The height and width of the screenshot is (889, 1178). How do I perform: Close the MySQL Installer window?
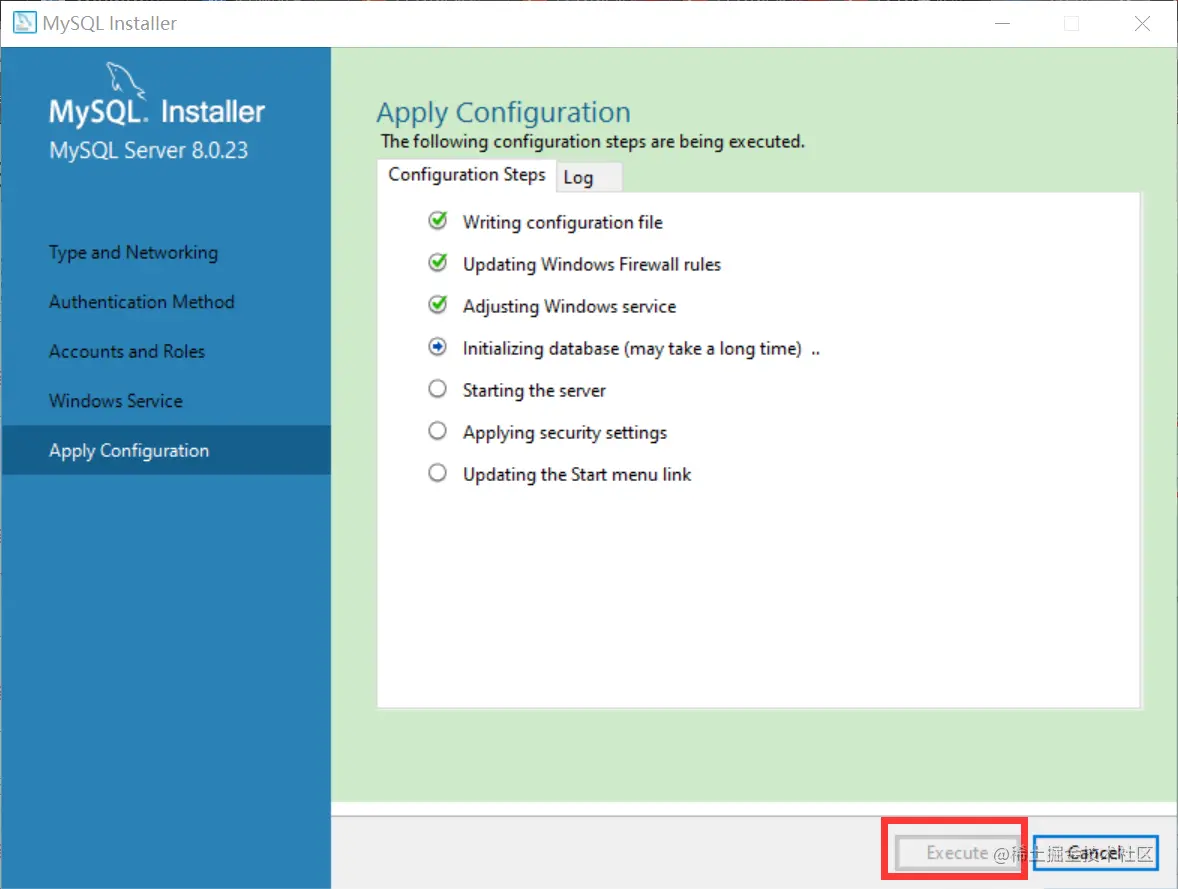[1143, 23]
